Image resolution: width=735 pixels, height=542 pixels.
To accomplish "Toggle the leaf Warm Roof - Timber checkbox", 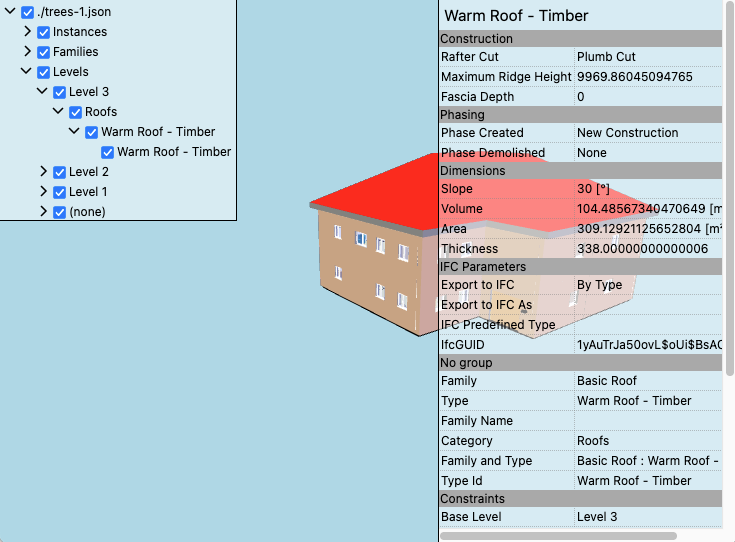I will (x=107, y=152).
